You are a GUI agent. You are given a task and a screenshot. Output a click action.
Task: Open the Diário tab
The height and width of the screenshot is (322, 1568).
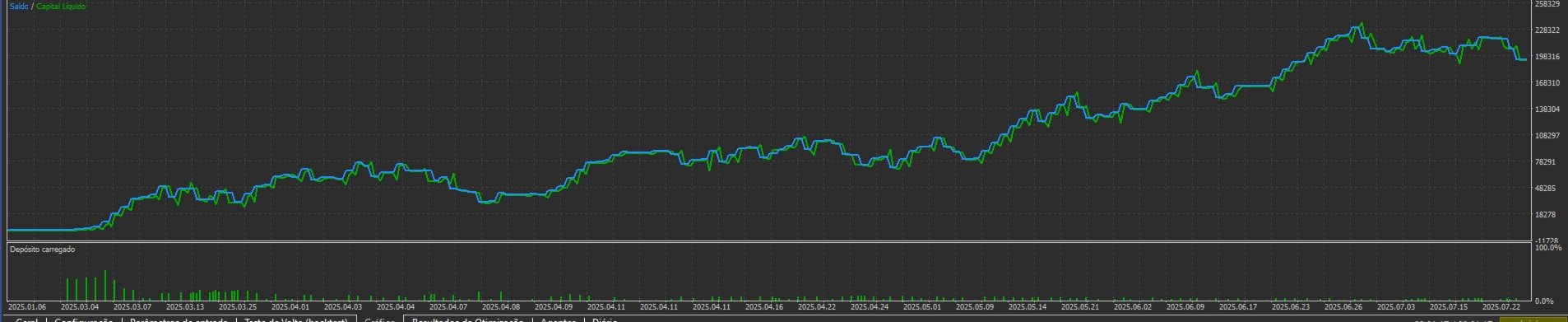[605, 320]
